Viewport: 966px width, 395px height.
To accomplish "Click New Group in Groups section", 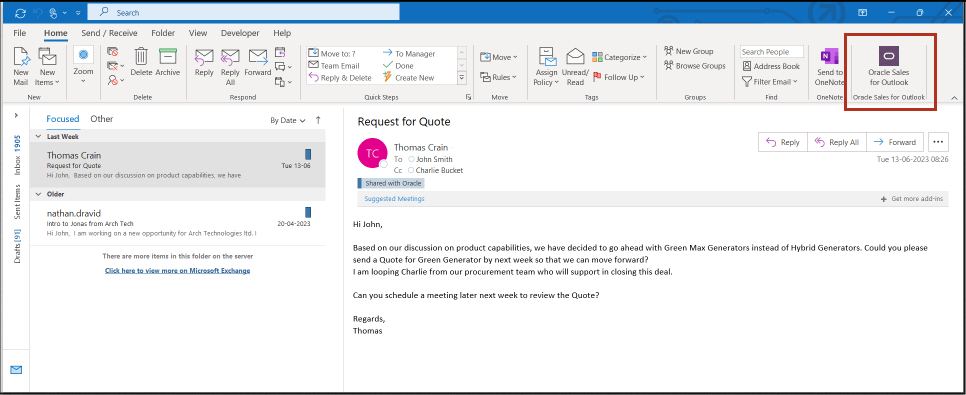I will pos(688,51).
